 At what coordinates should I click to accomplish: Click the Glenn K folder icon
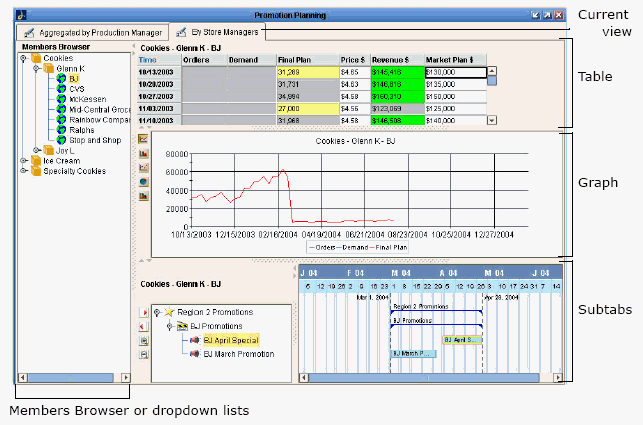49,68
